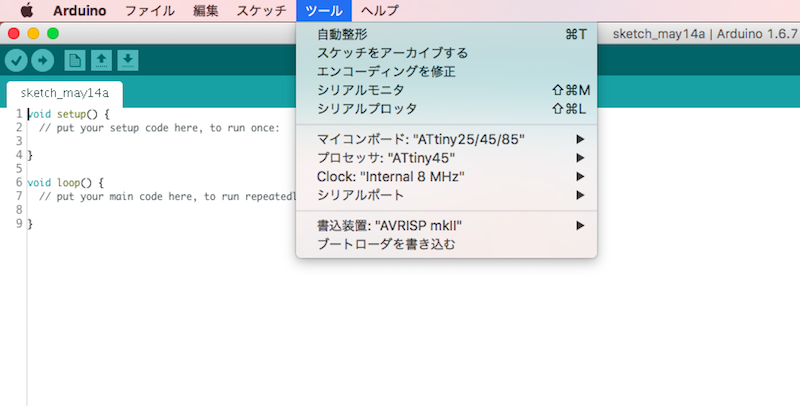Click the Verify checkmark toolbar icon
Image resolution: width=800 pixels, height=406 pixels.
tap(16, 61)
